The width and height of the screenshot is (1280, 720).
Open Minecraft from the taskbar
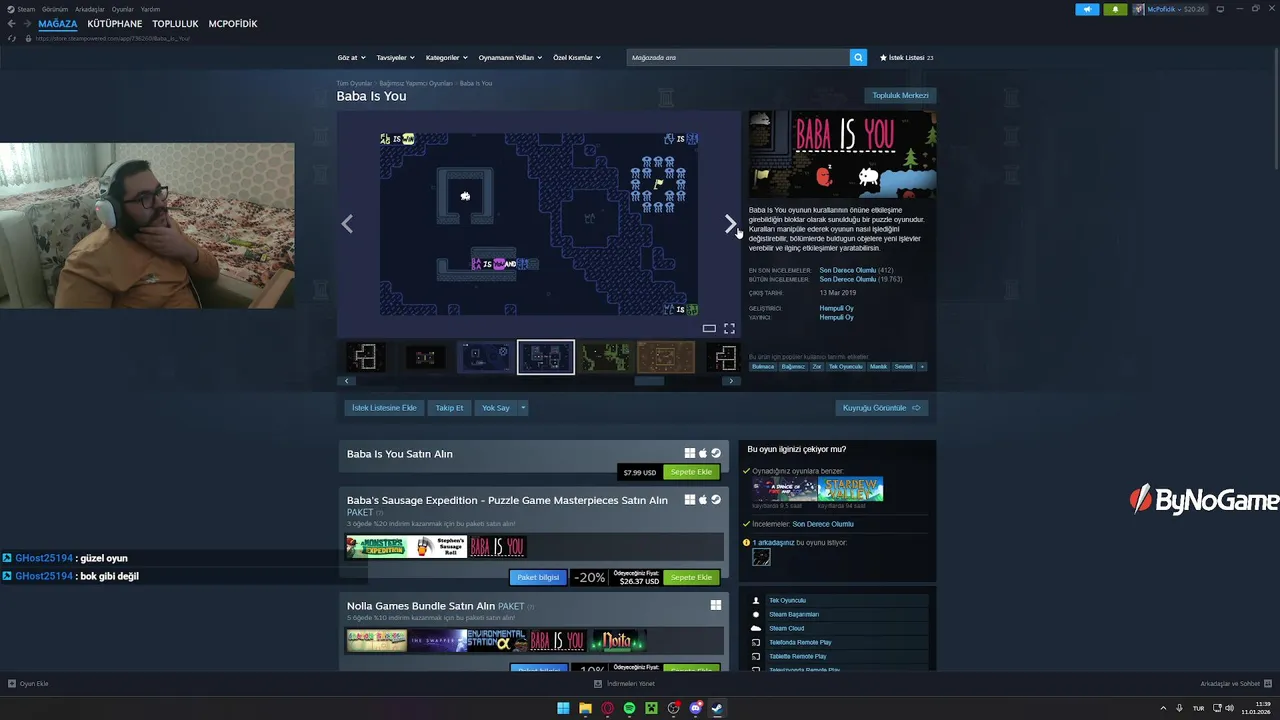pyautogui.click(x=651, y=708)
